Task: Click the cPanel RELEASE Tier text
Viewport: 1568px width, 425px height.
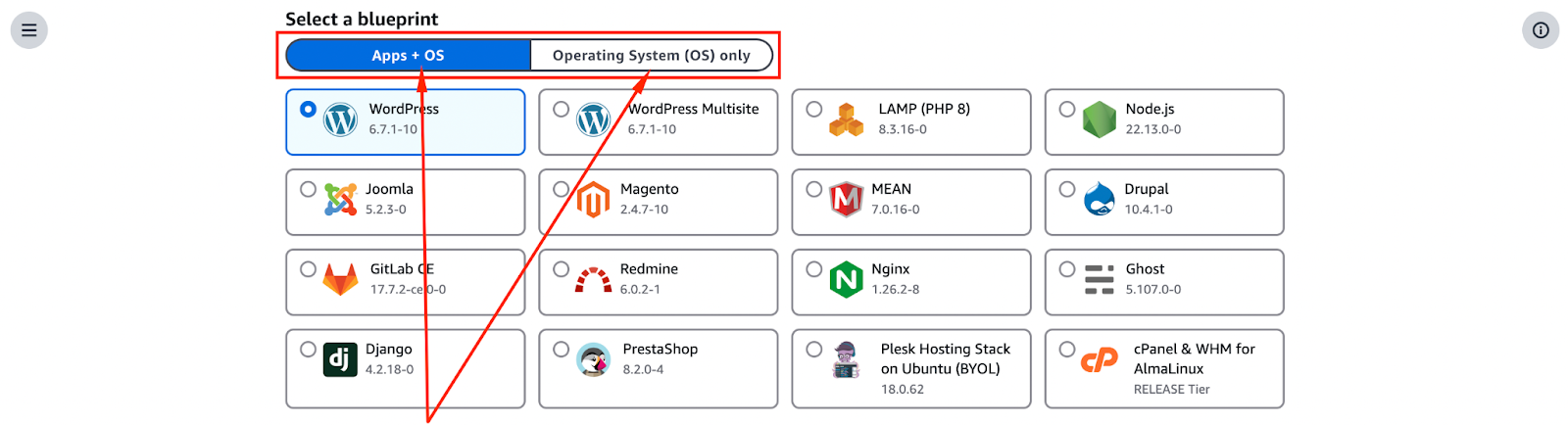Action: 1172,390
